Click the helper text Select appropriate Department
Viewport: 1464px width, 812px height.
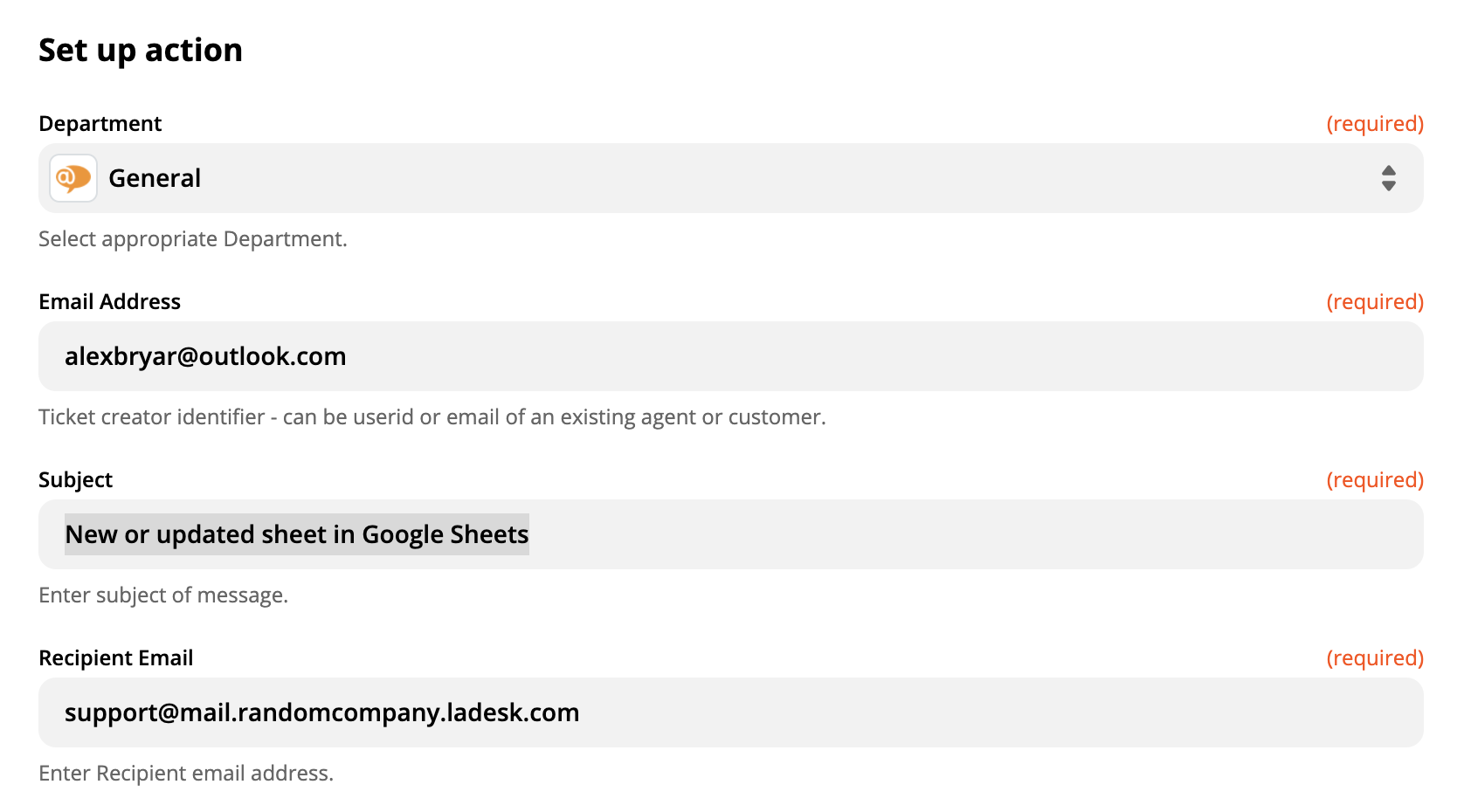tap(192, 238)
